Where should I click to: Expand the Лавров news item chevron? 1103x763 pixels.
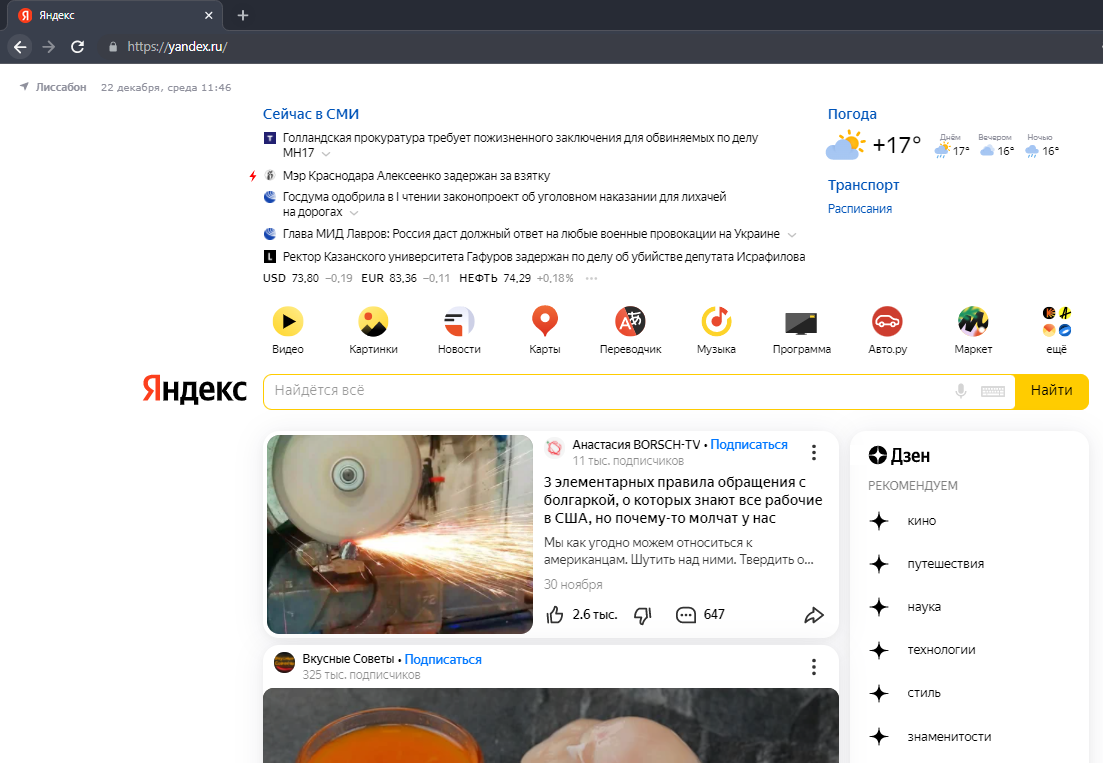[792, 235]
